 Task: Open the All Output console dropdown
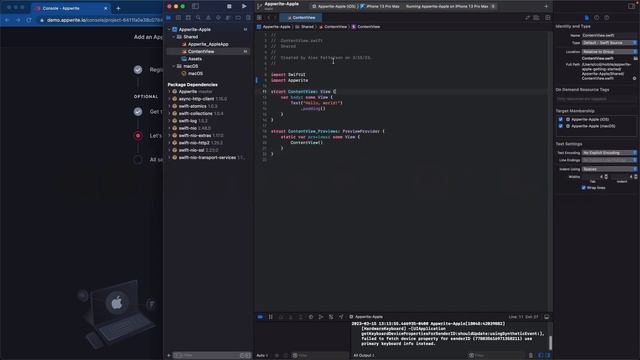click(x=364, y=356)
